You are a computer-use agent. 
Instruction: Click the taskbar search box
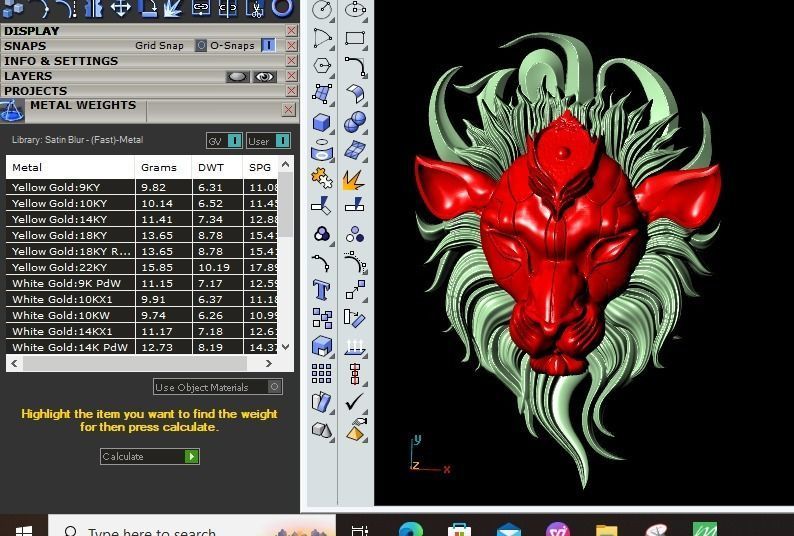(x=192, y=527)
